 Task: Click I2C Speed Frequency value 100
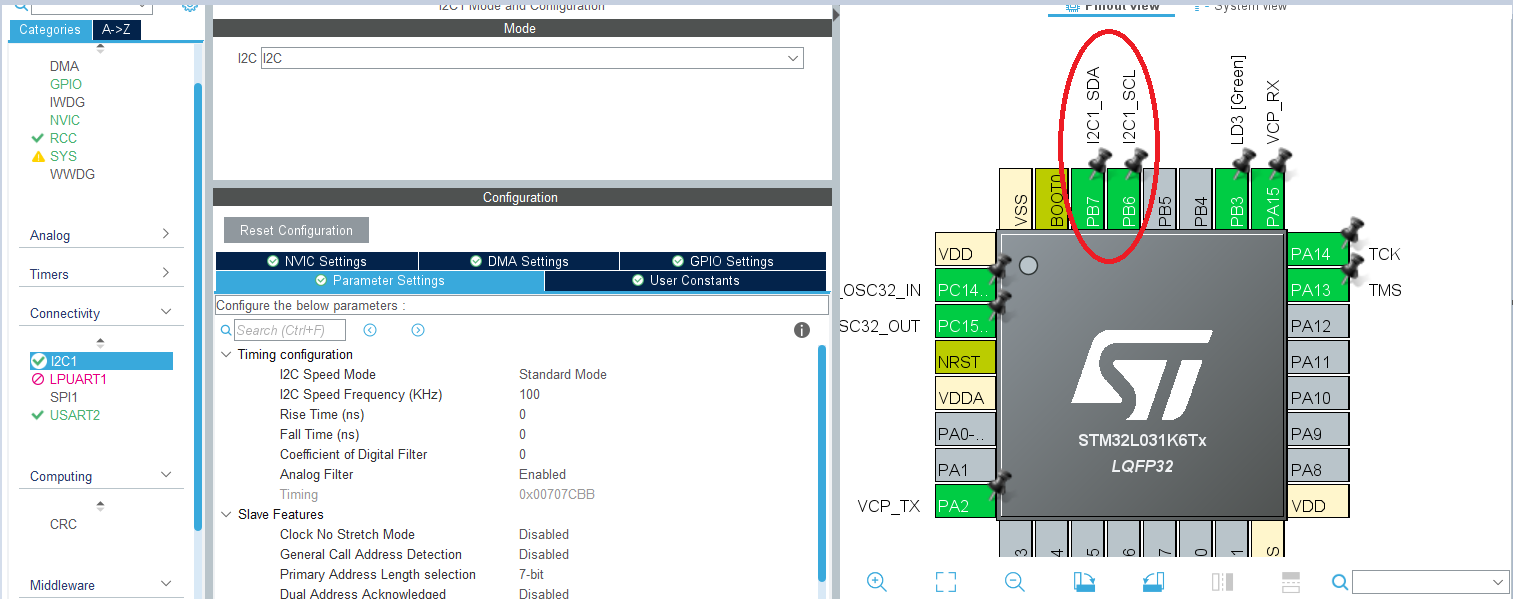click(x=529, y=394)
